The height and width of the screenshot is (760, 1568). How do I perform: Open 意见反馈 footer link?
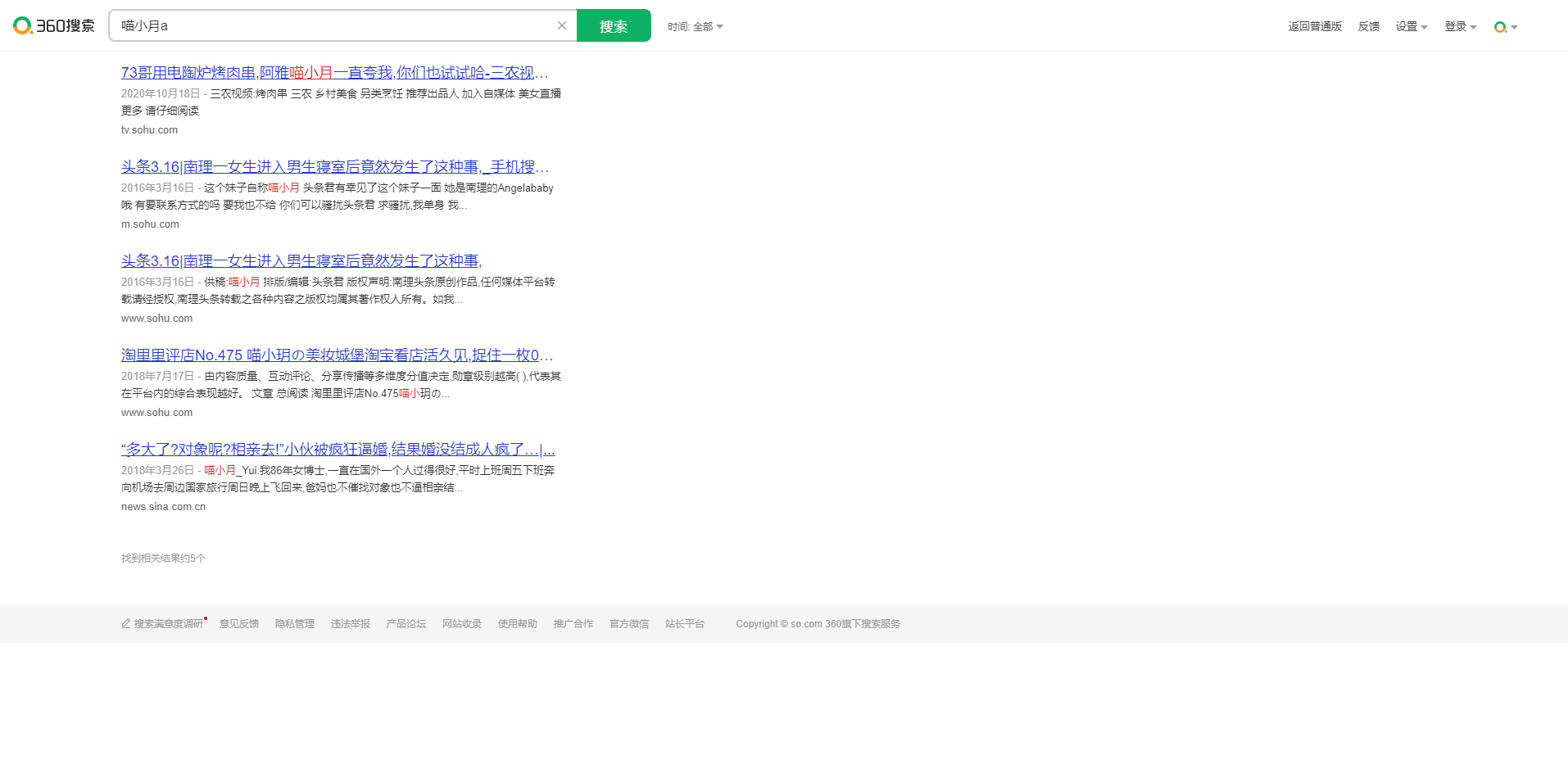point(239,624)
